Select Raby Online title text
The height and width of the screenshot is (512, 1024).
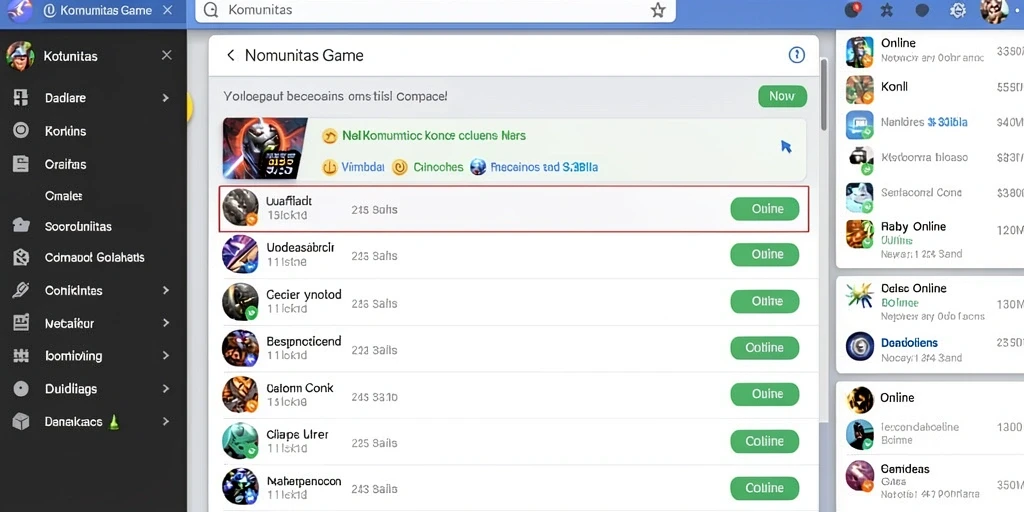(913, 227)
